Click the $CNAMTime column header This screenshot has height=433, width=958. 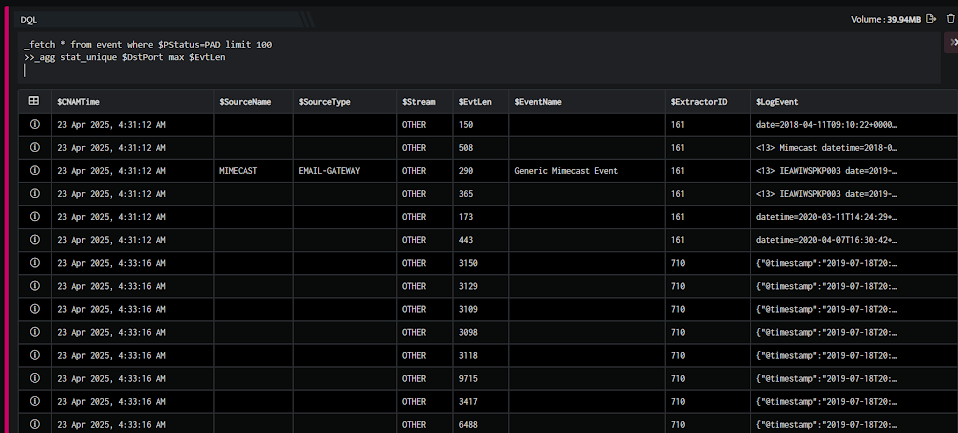[x=78, y=102]
